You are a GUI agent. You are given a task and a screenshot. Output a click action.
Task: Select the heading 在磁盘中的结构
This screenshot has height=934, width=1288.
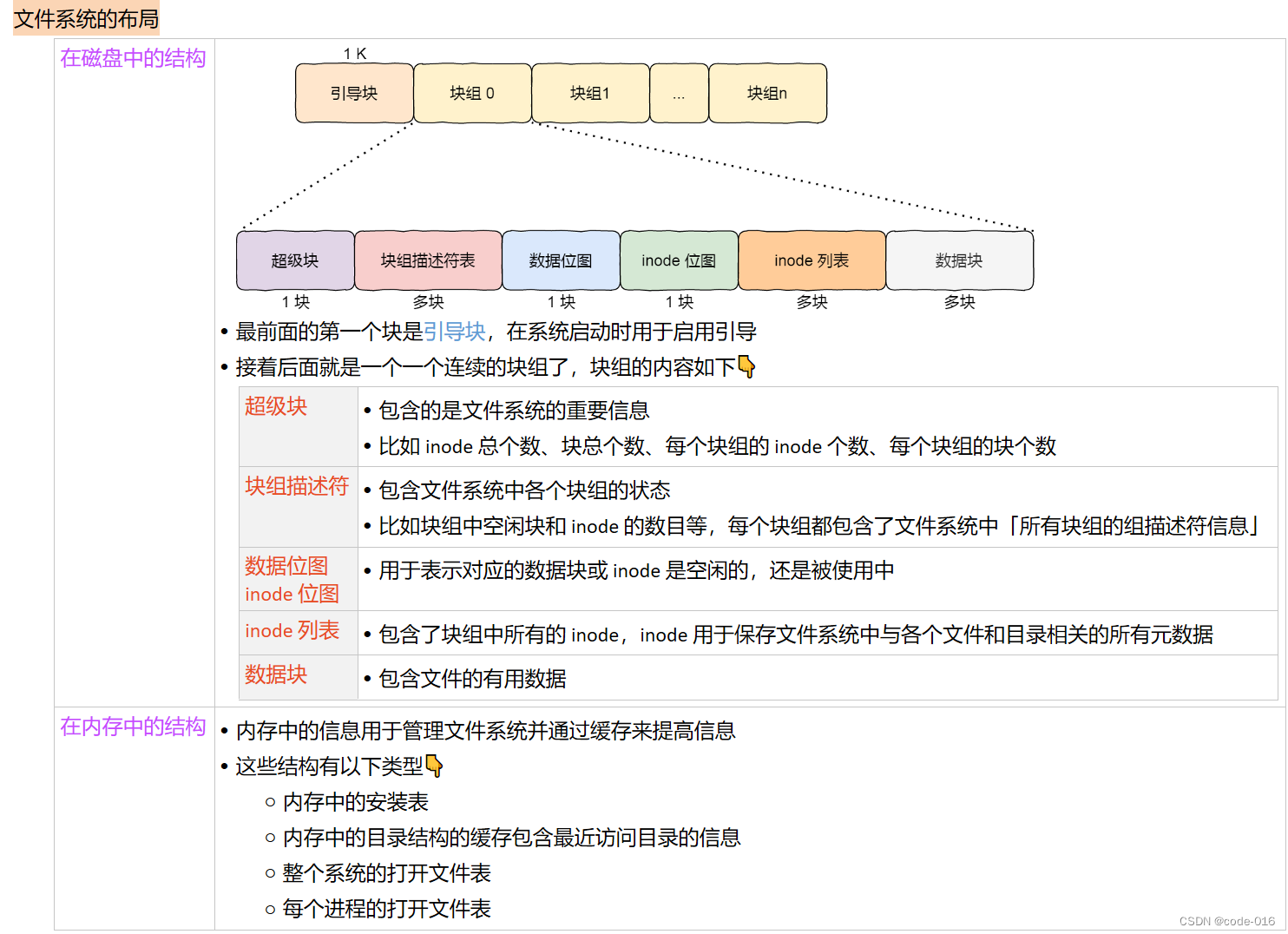(133, 58)
